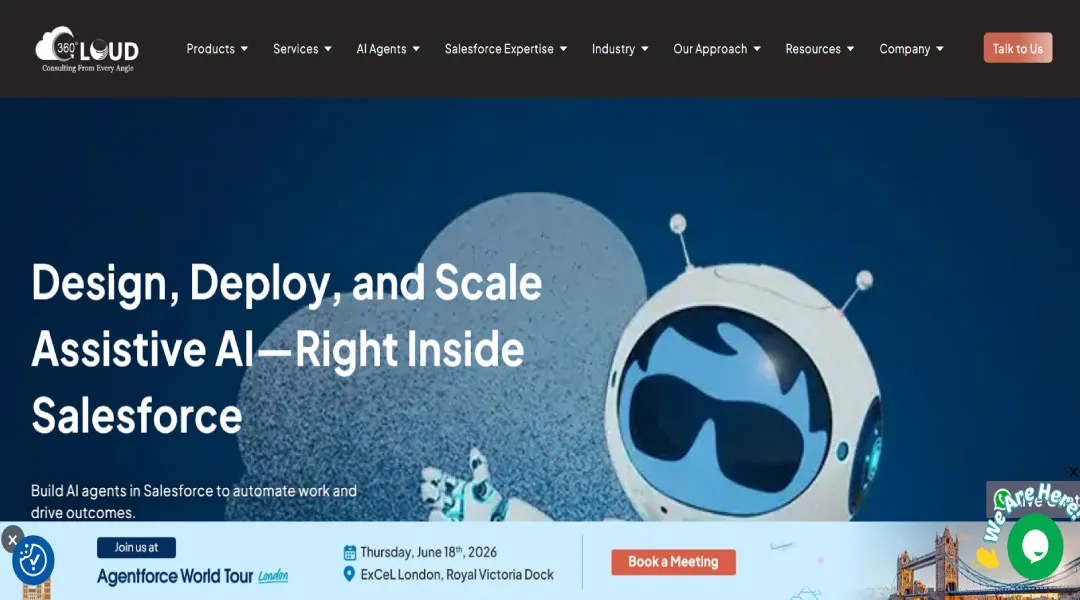Open the Services menu

click(x=295, y=49)
